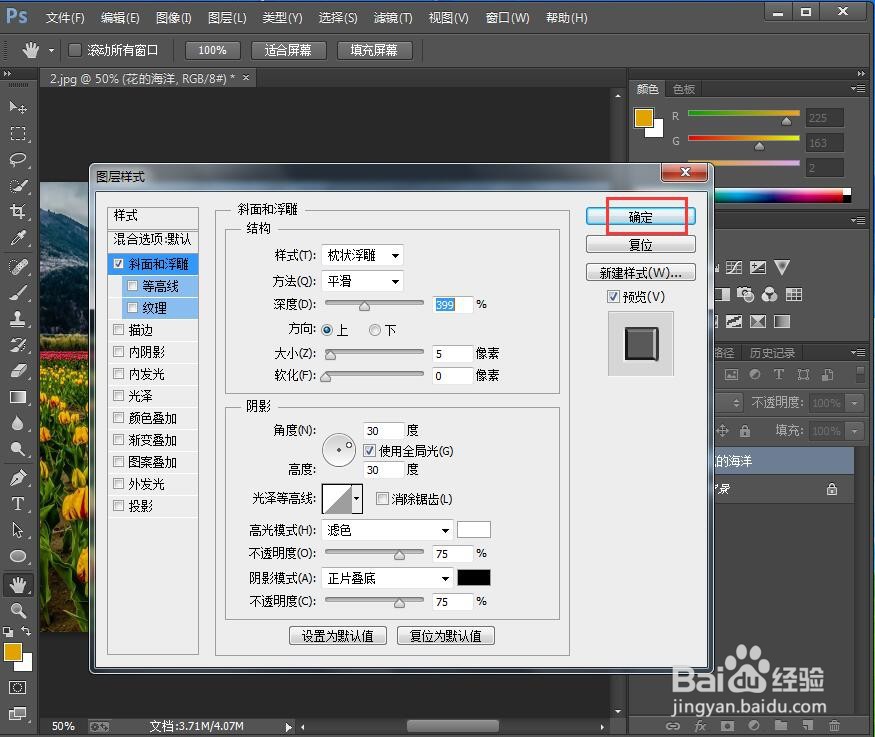Screen dimensions: 875x737
Task: Click 复位为默认值 button
Action: [445, 635]
